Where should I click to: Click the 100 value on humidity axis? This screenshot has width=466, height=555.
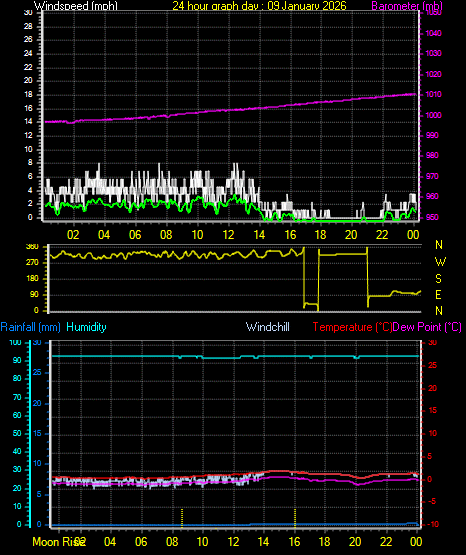(16, 343)
